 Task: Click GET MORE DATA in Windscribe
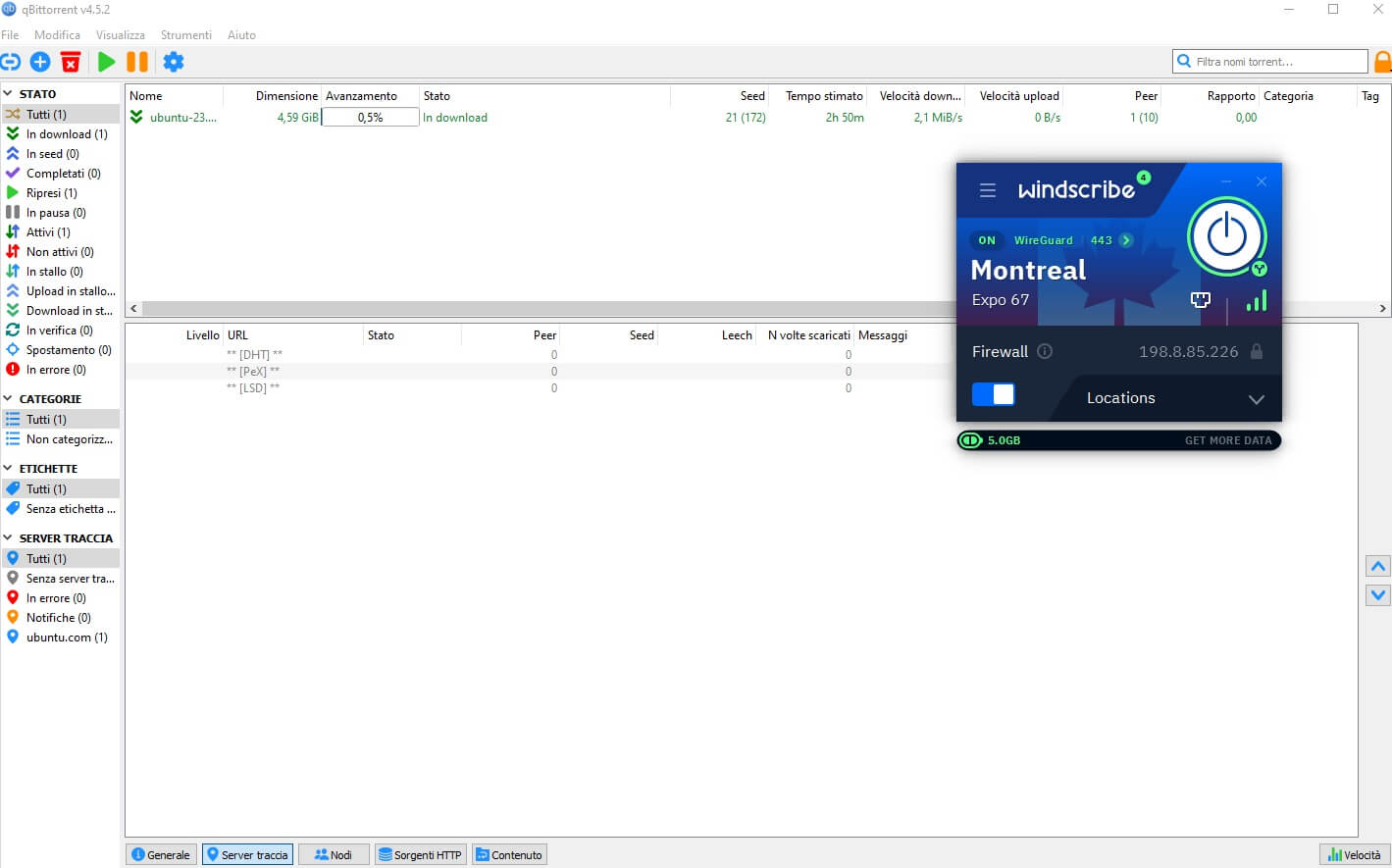click(x=1228, y=440)
